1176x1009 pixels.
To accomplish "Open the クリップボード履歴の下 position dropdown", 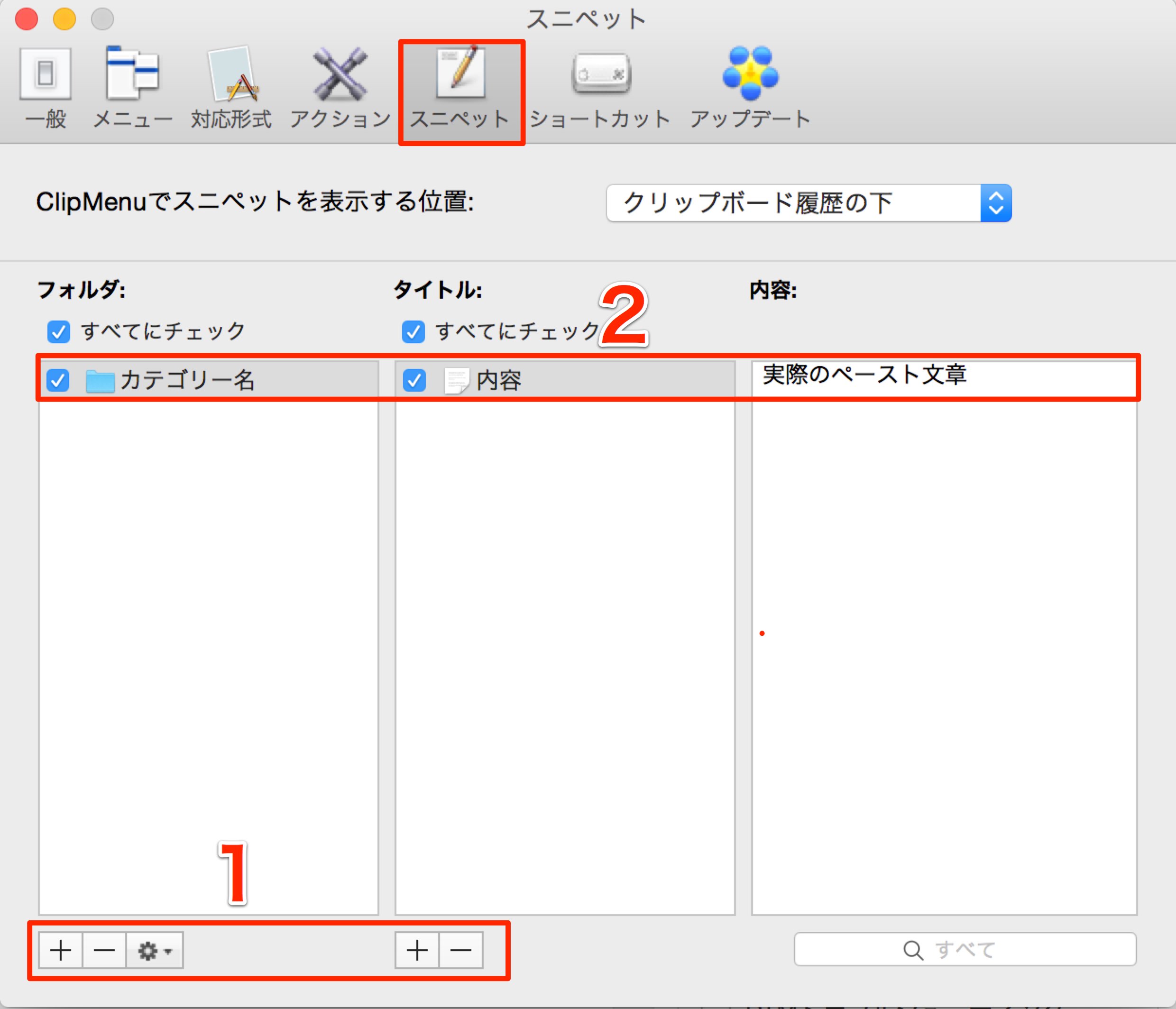I will 809,203.
